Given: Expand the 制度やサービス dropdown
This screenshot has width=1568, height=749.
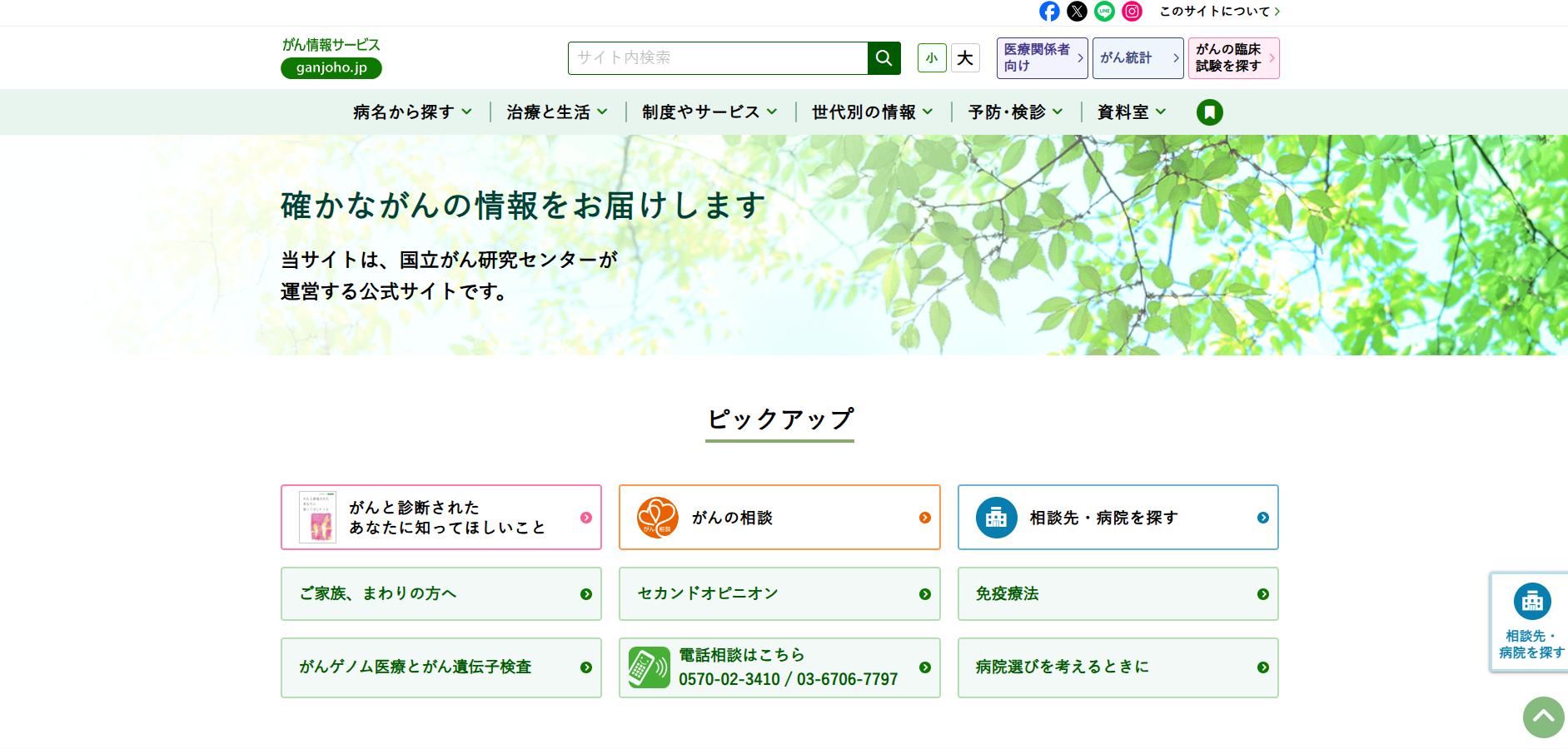Looking at the screenshot, I should [709, 112].
